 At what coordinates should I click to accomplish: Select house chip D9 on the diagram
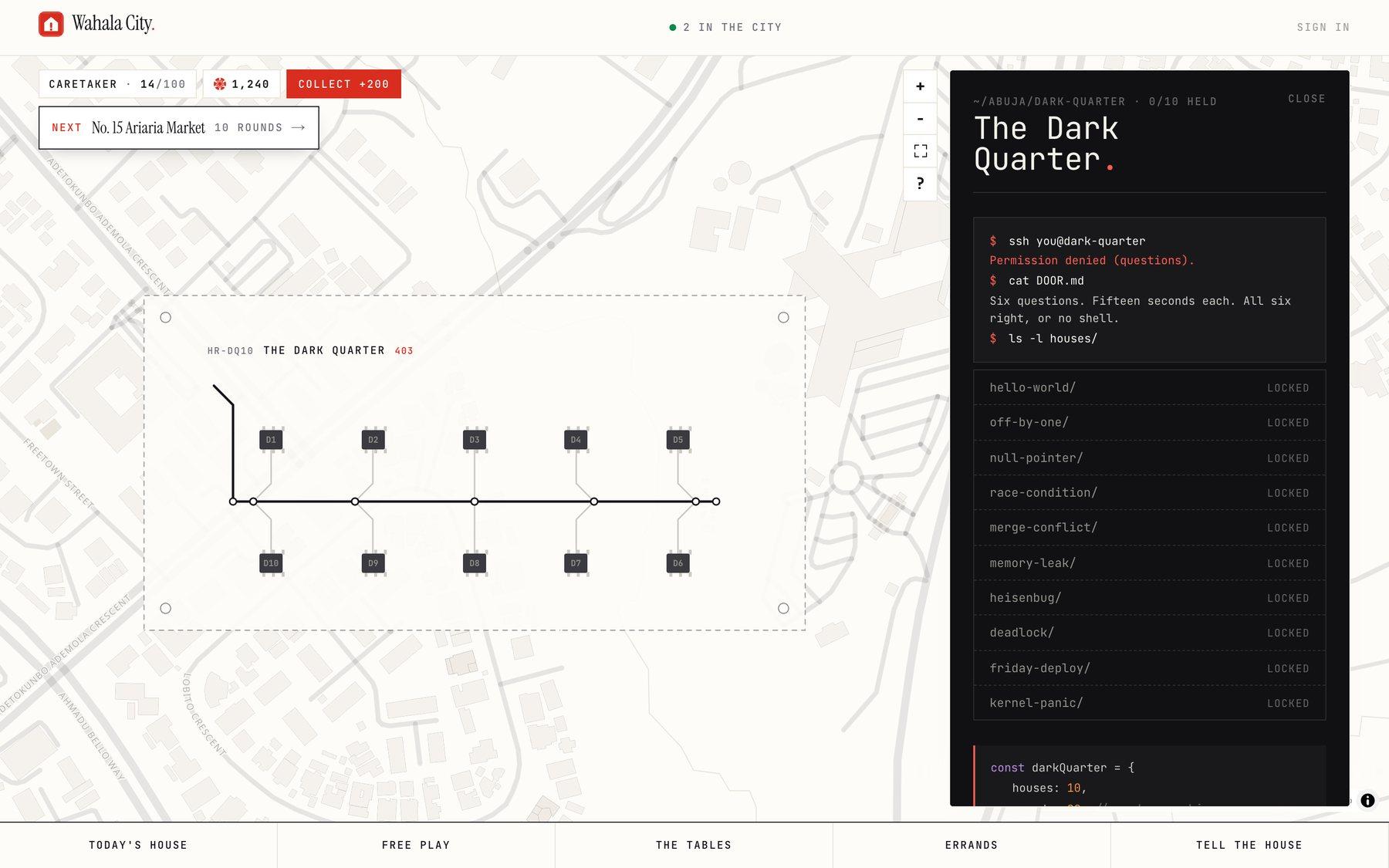tap(373, 563)
